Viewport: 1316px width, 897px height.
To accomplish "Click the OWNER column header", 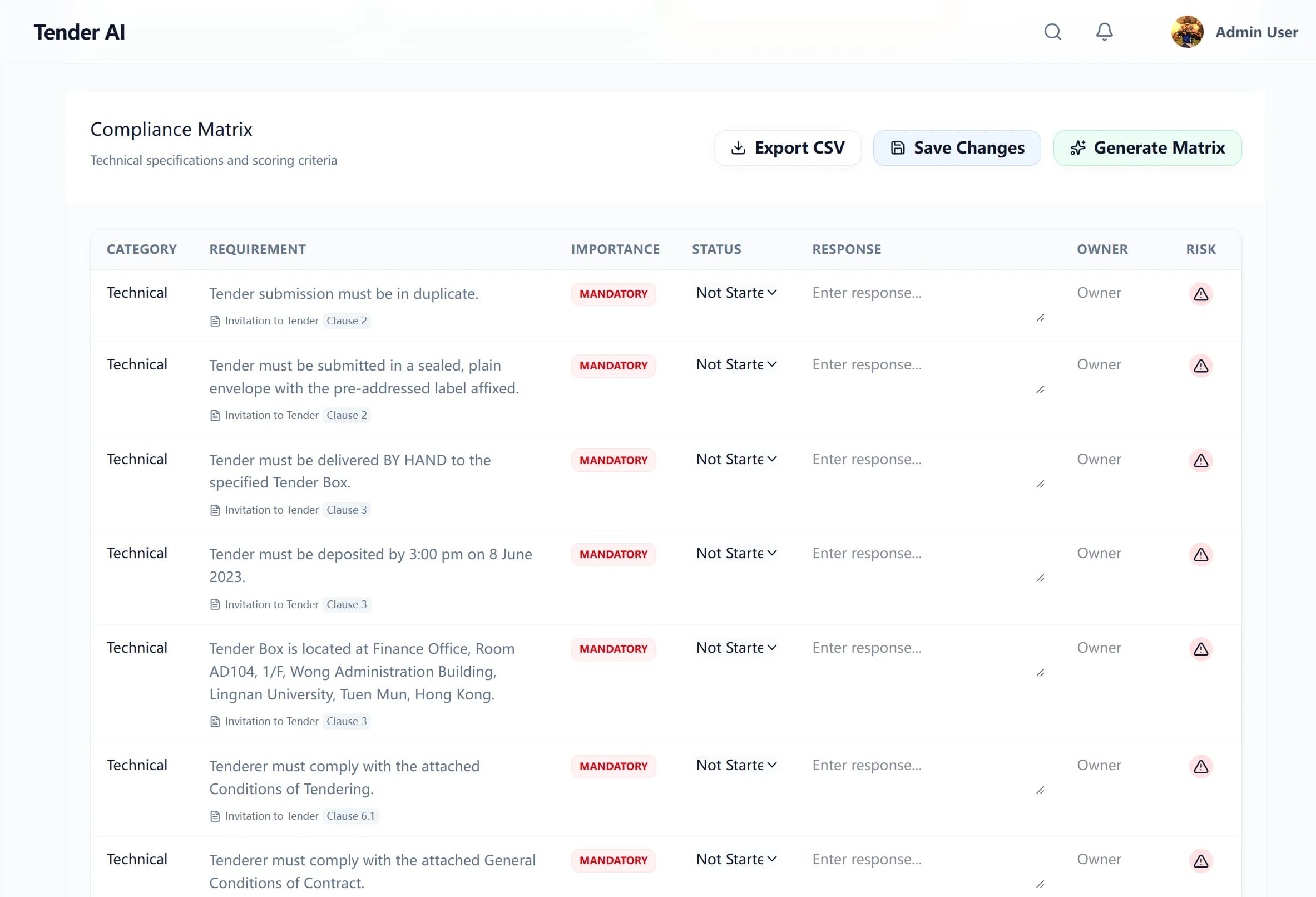I will [x=1102, y=249].
